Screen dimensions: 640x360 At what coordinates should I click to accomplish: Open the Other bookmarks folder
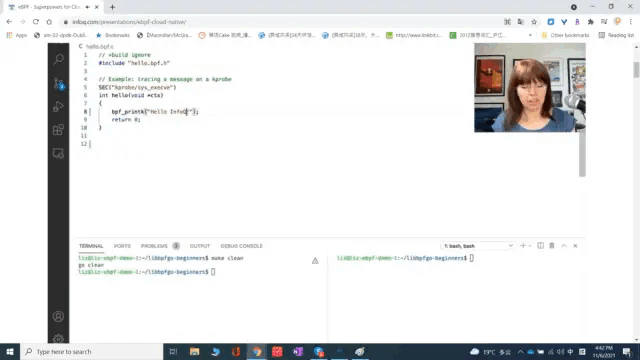[565, 35]
